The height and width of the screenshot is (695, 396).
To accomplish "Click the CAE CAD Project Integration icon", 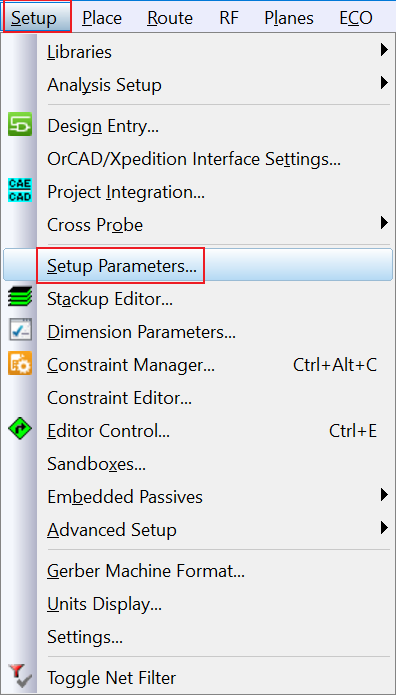I will [x=20, y=191].
